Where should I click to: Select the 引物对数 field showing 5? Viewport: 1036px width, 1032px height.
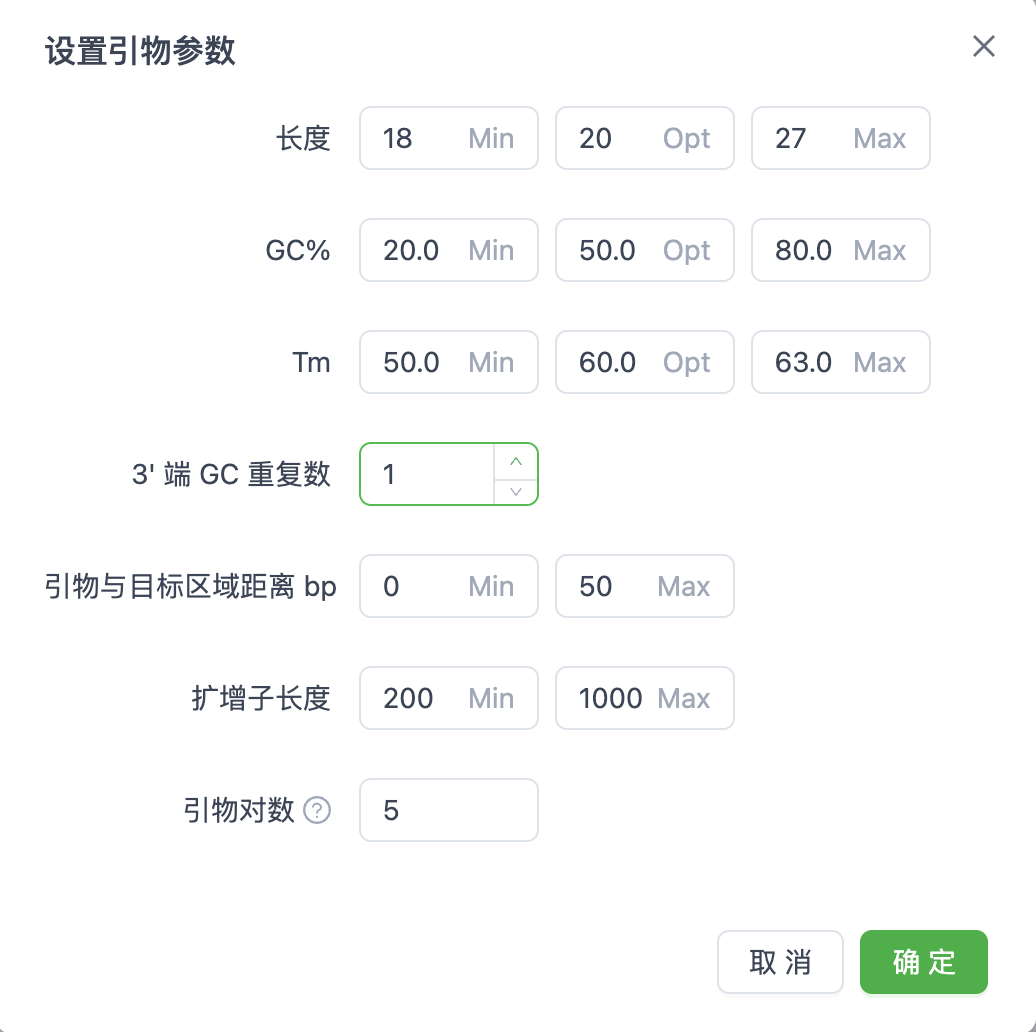[448, 810]
